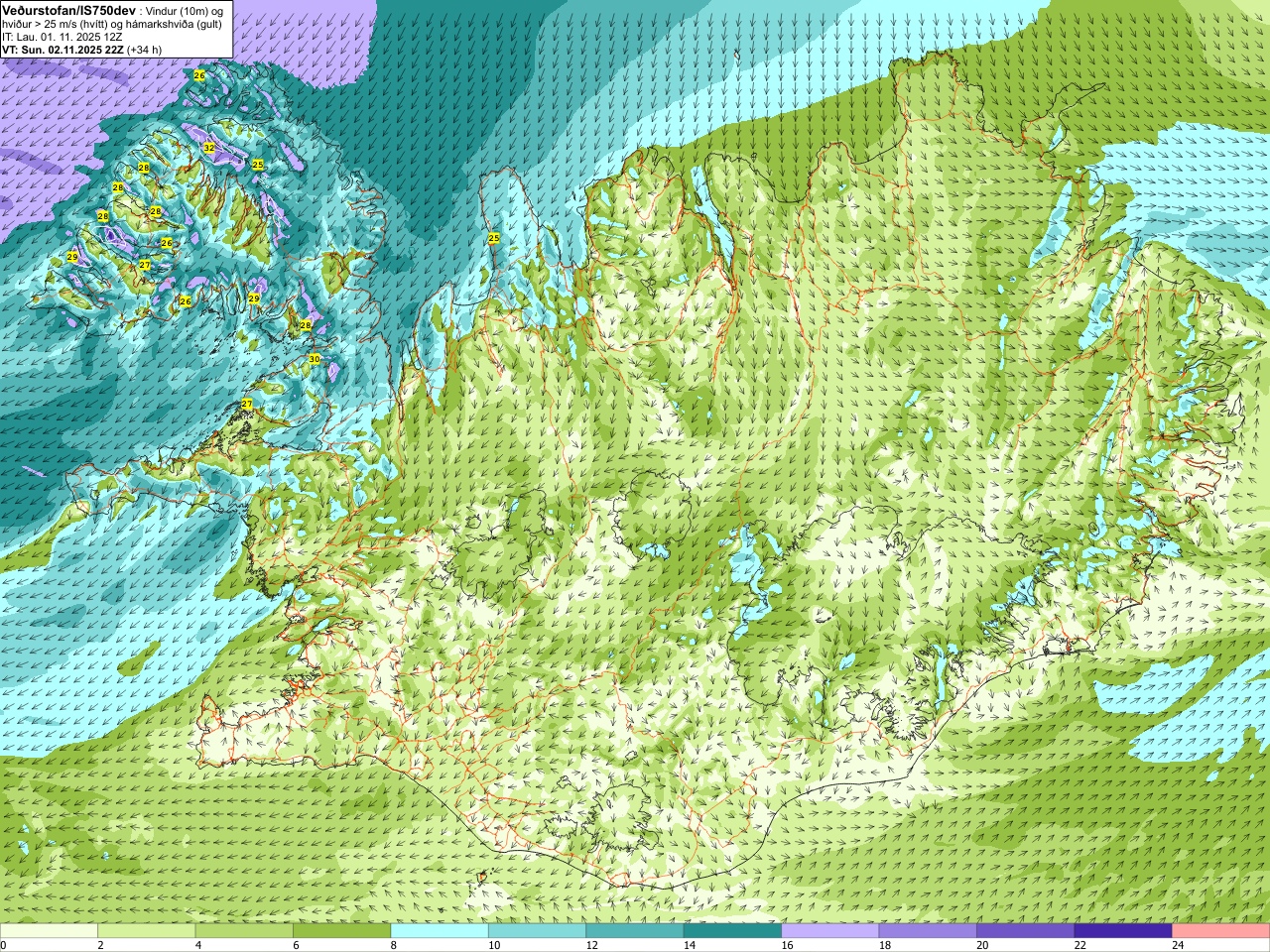Select the pink above-24 m/s legend swatch
The image size is (1270, 952).
point(1221,931)
